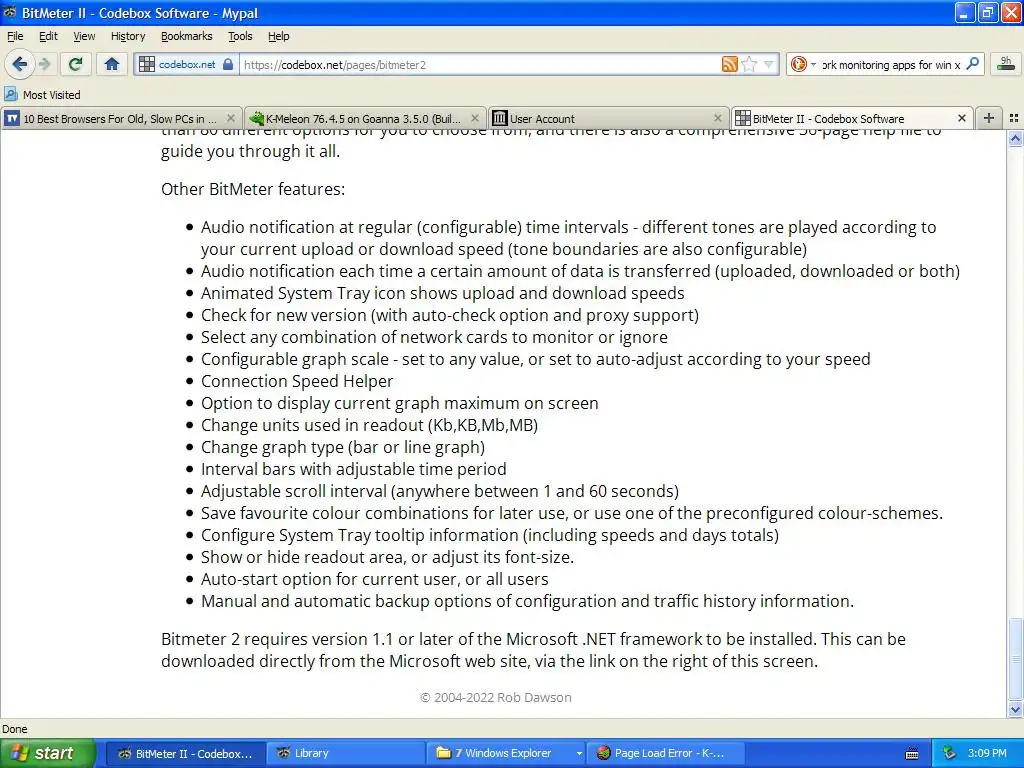Click the Windows Start button

47,753
